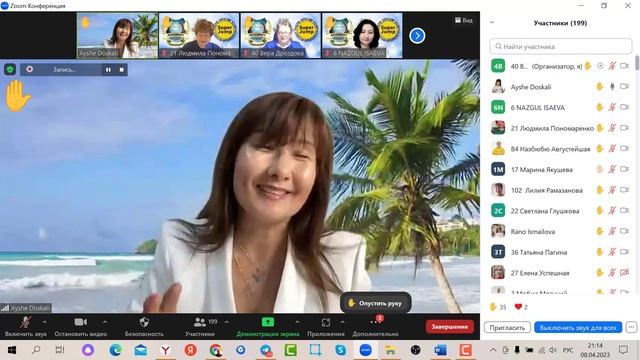The width and height of the screenshot is (640, 360).
Task: Select Ayshe Doskali video thumbnail
Action: pyautogui.click(x=117, y=36)
